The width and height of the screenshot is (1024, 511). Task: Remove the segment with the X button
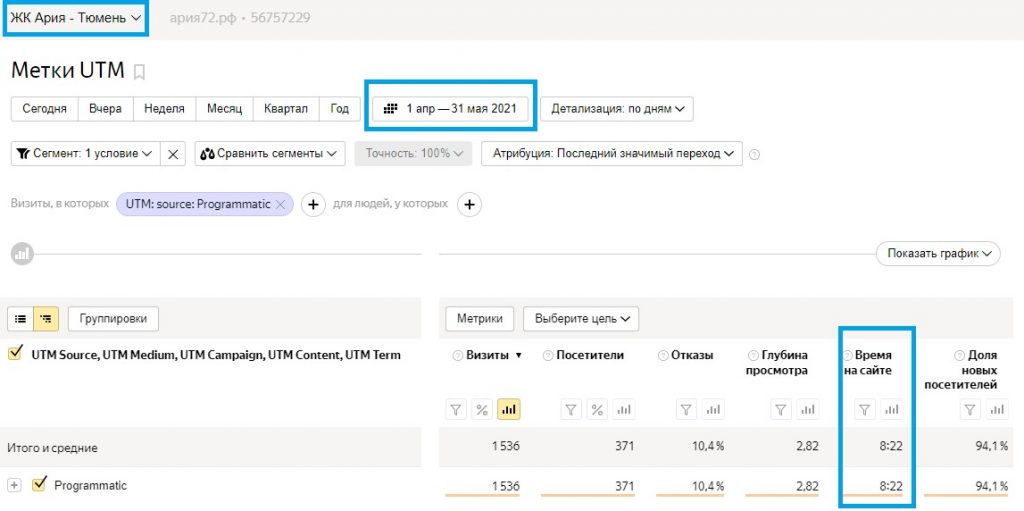(x=173, y=154)
